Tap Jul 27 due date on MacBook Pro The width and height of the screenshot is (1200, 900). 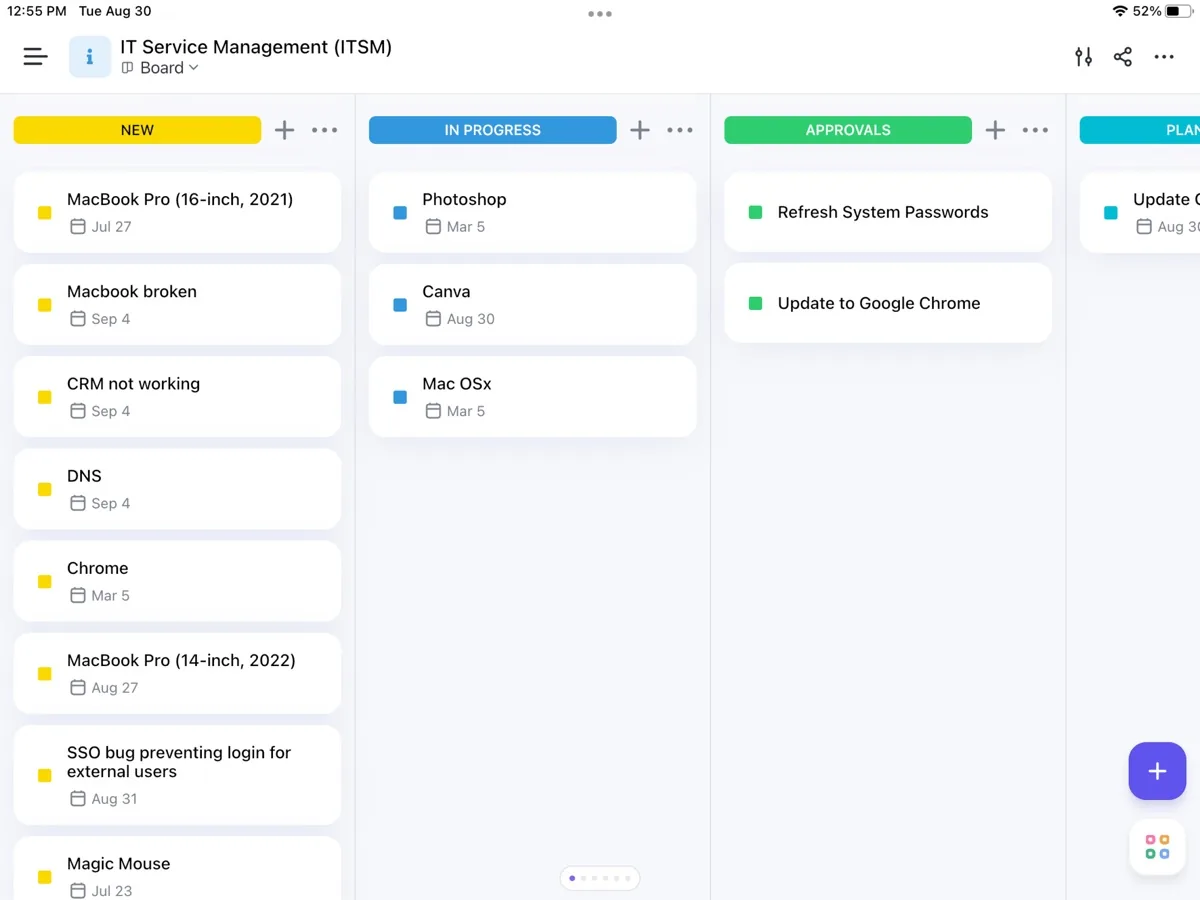[101, 227]
